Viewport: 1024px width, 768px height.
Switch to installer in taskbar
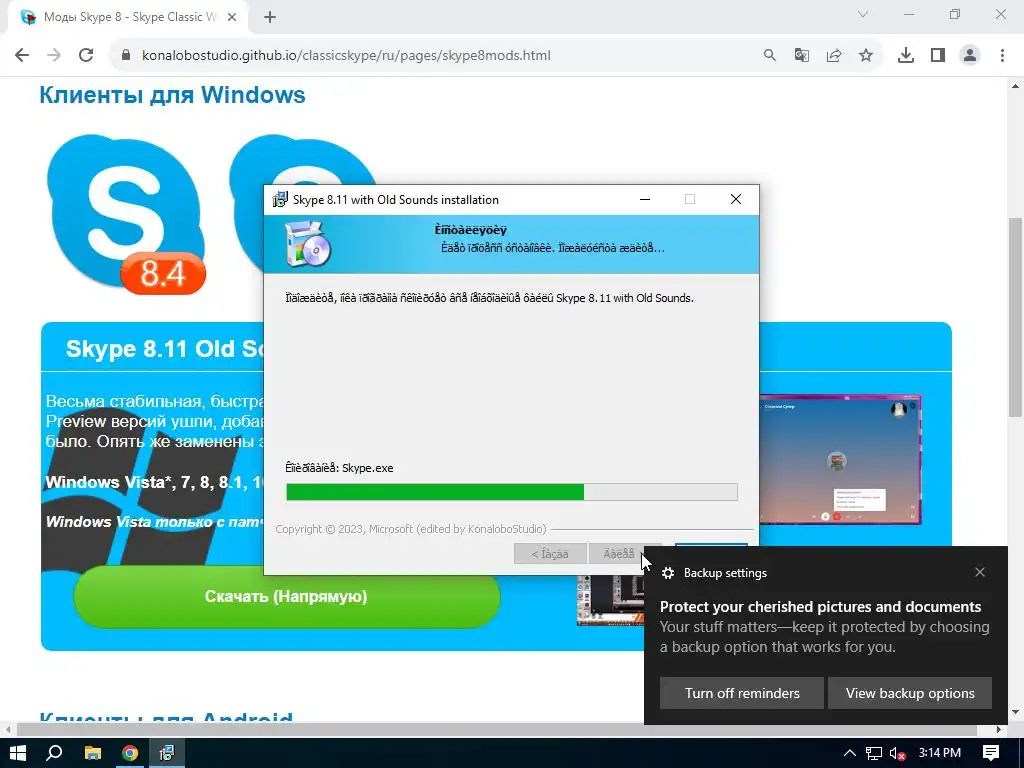pos(167,753)
